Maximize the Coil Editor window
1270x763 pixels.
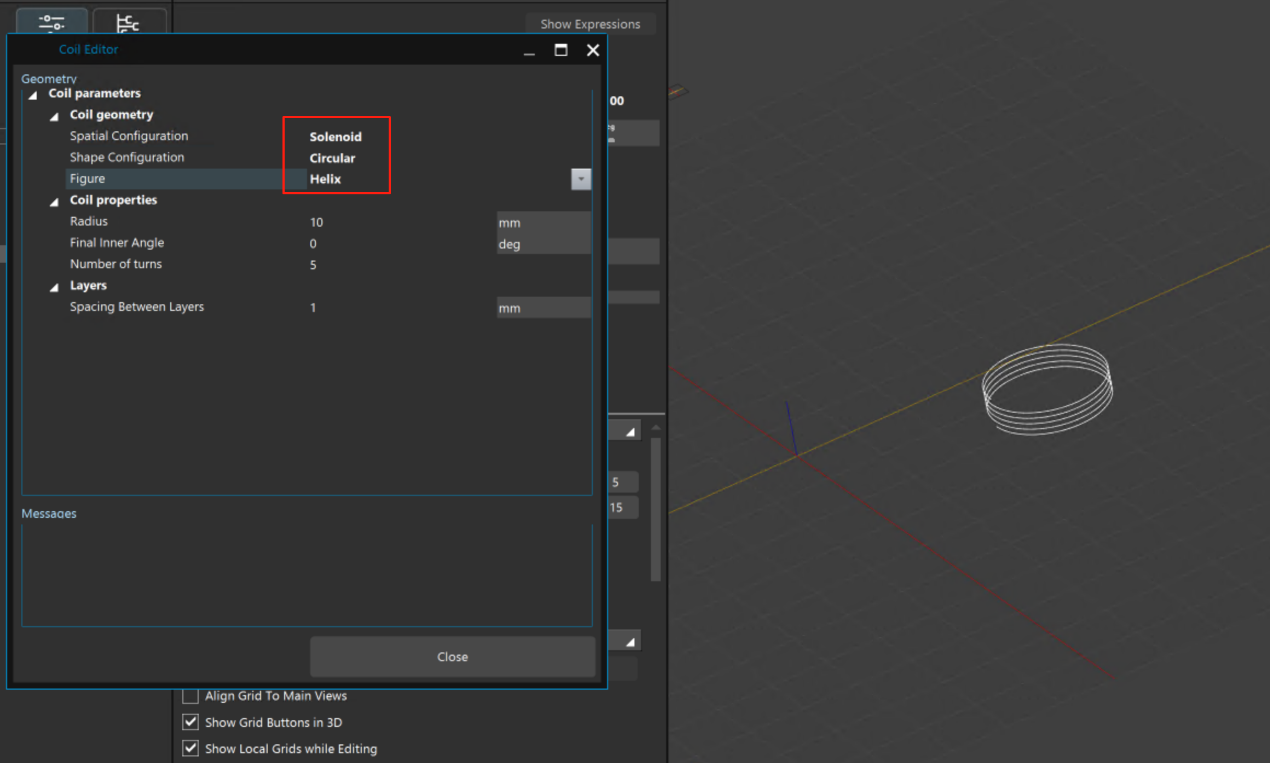(x=561, y=50)
